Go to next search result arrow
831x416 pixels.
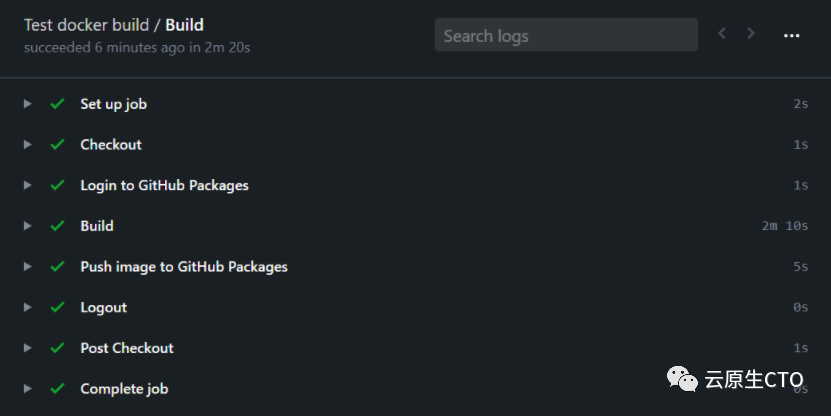click(751, 34)
